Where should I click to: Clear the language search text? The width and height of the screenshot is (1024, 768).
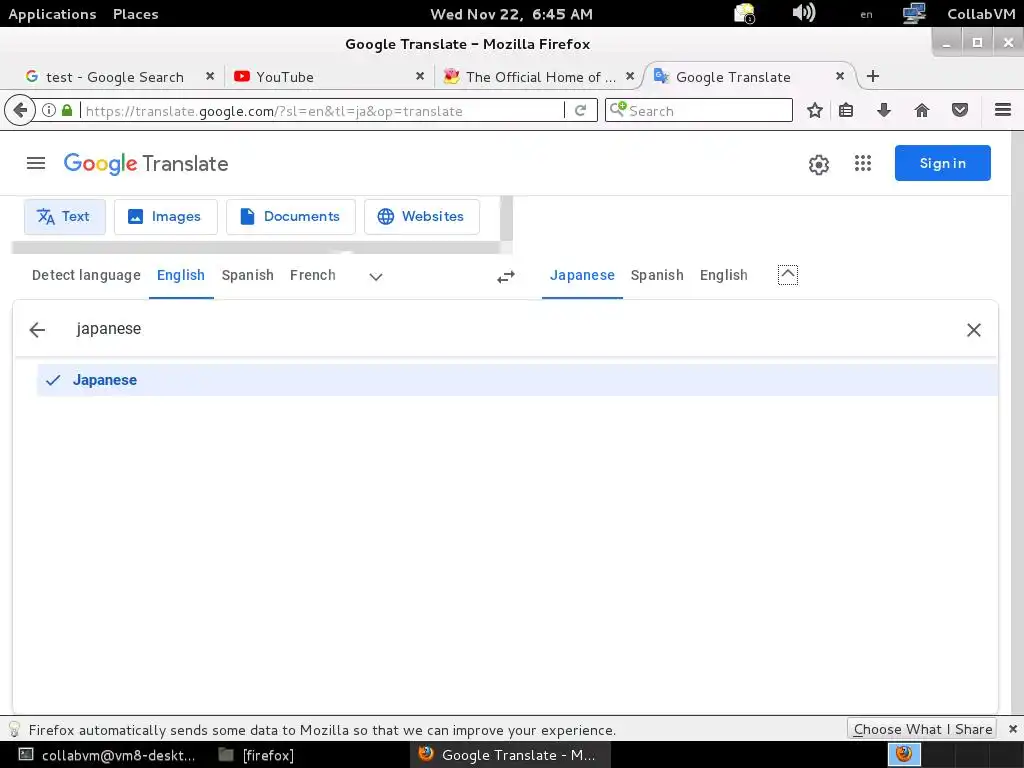pyautogui.click(x=973, y=330)
